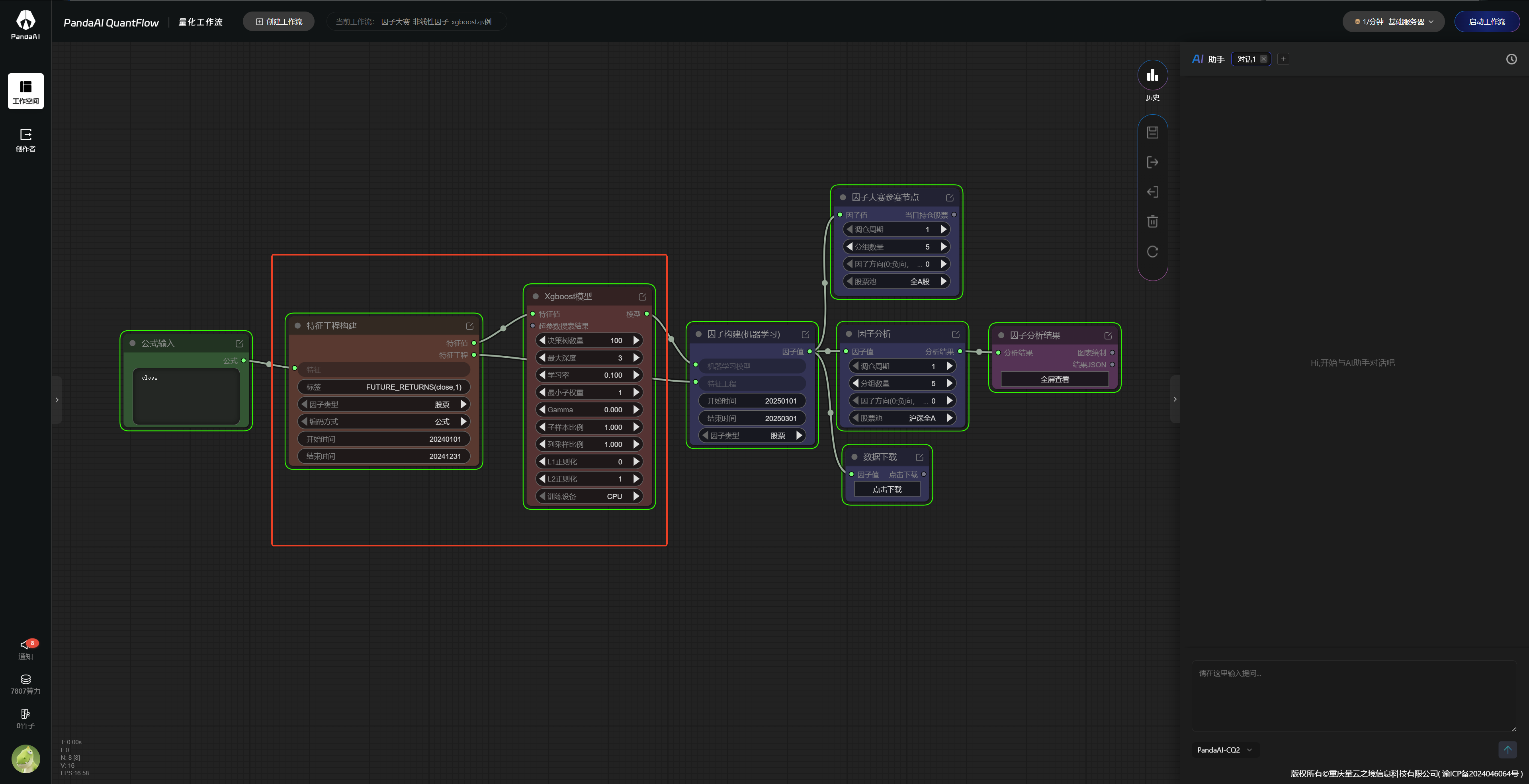Click the current workflow name 因子大赛-非线性因子-xgboost示例
This screenshot has width=1529, height=784.
point(436,22)
